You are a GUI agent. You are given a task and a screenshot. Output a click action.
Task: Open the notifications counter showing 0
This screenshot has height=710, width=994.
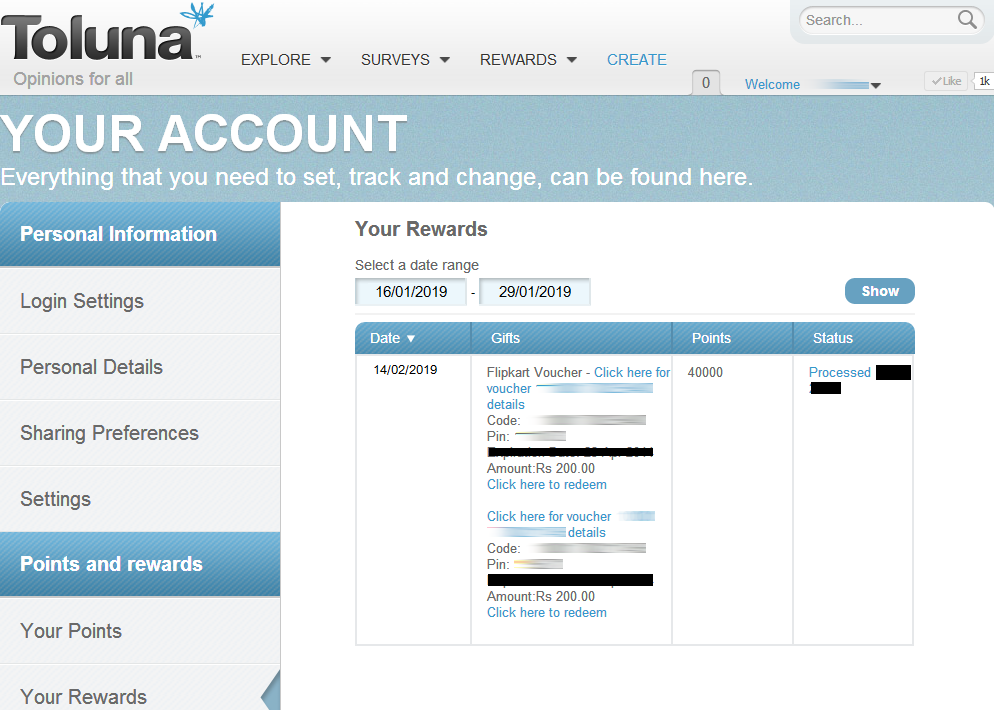coord(706,82)
